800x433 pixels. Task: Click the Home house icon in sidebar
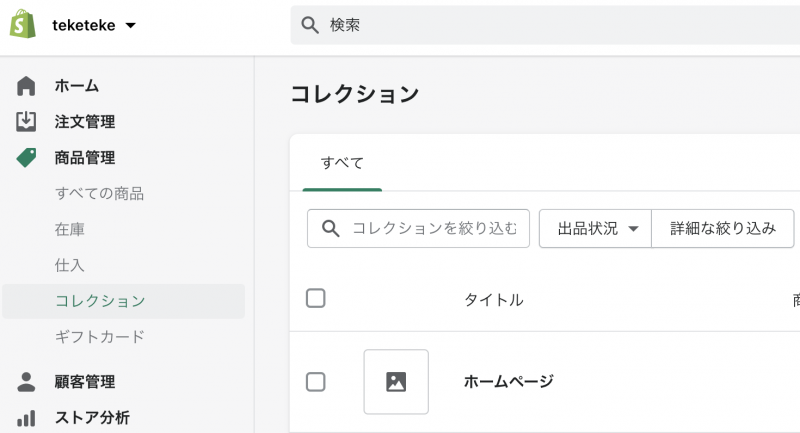27,86
